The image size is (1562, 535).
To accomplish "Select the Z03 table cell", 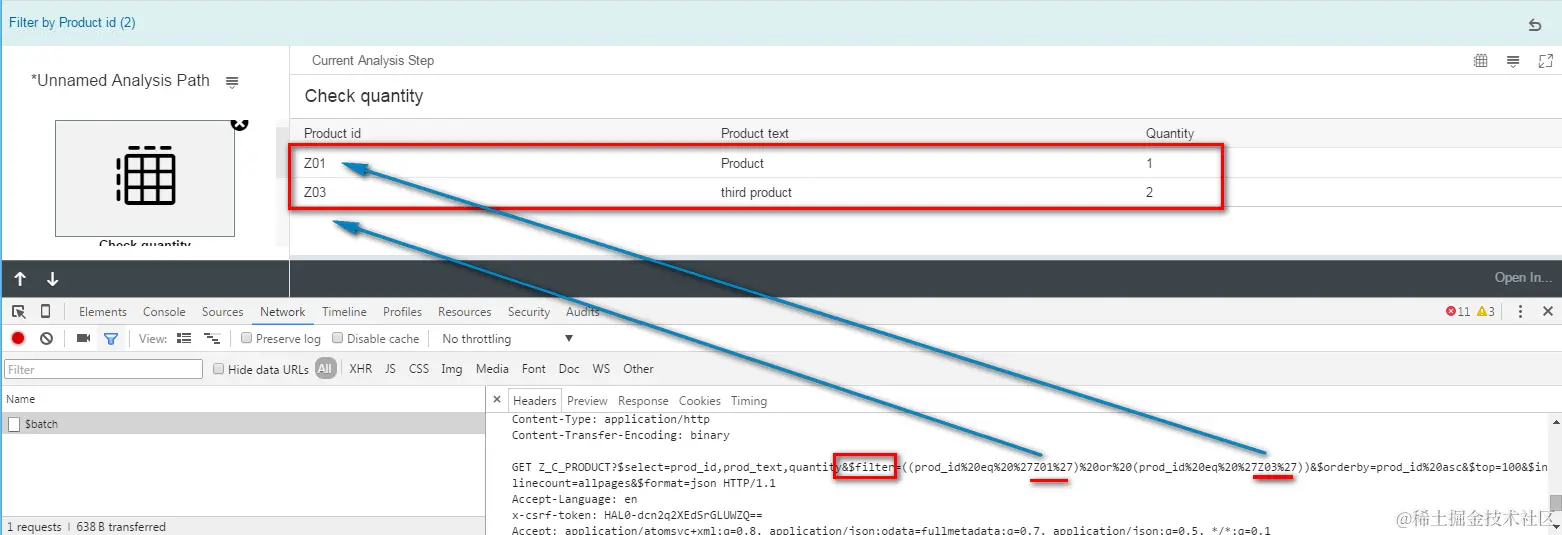I will point(315,192).
